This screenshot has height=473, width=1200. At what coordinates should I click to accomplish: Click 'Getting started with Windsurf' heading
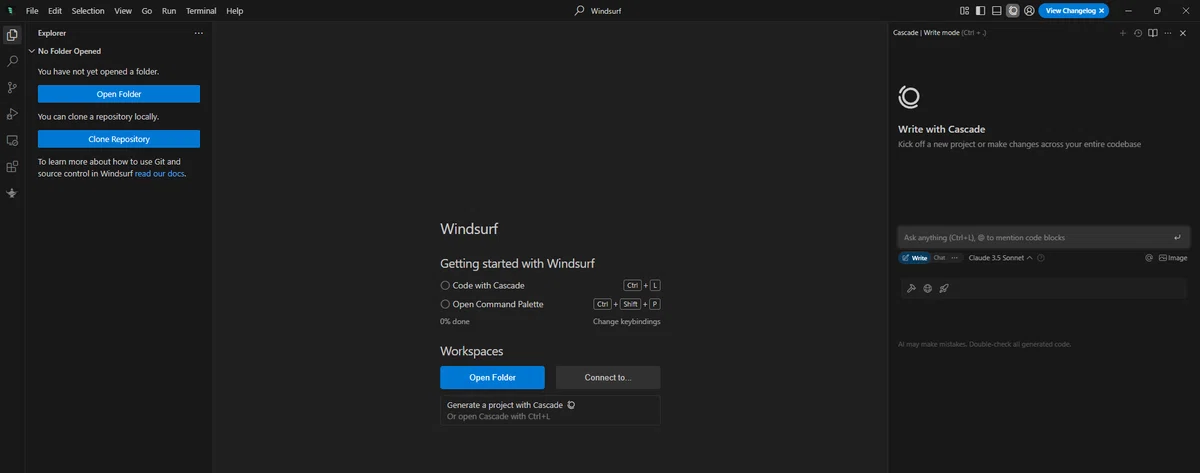pyautogui.click(x=517, y=264)
